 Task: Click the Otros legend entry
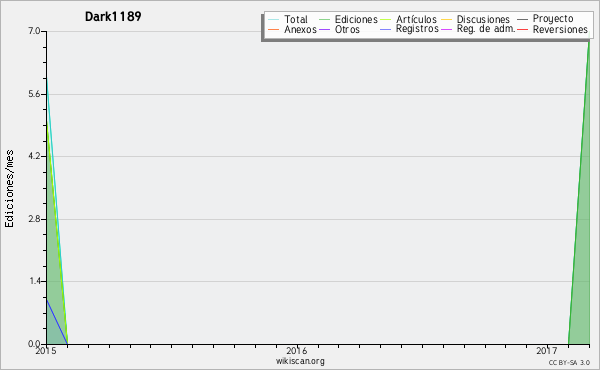point(339,29)
